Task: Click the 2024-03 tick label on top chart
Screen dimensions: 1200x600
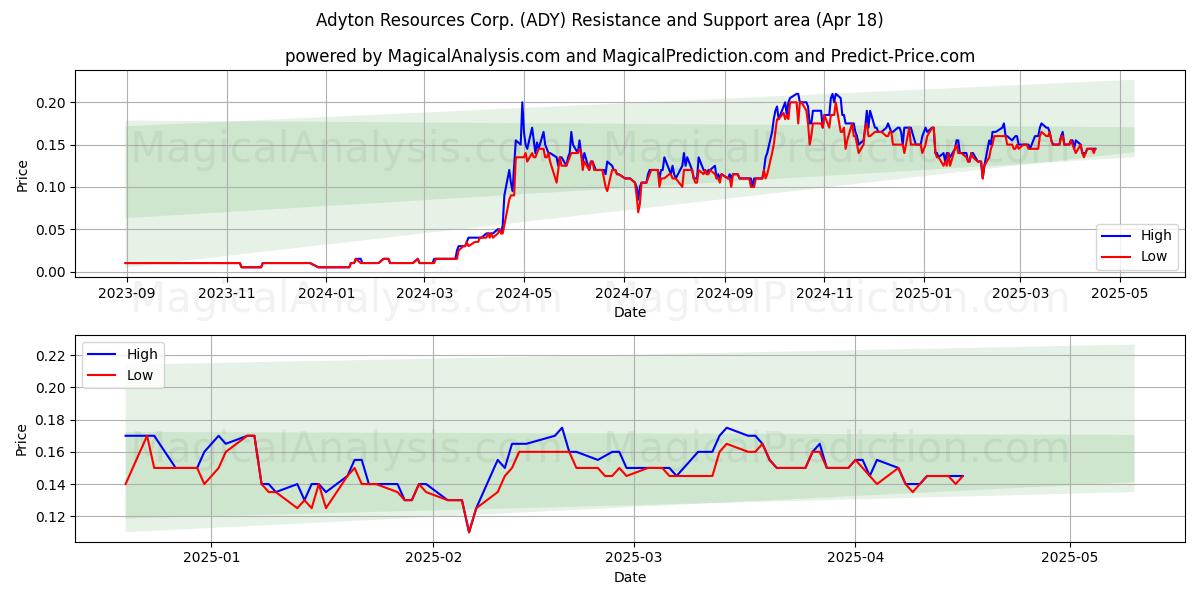Action: [426, 293]
